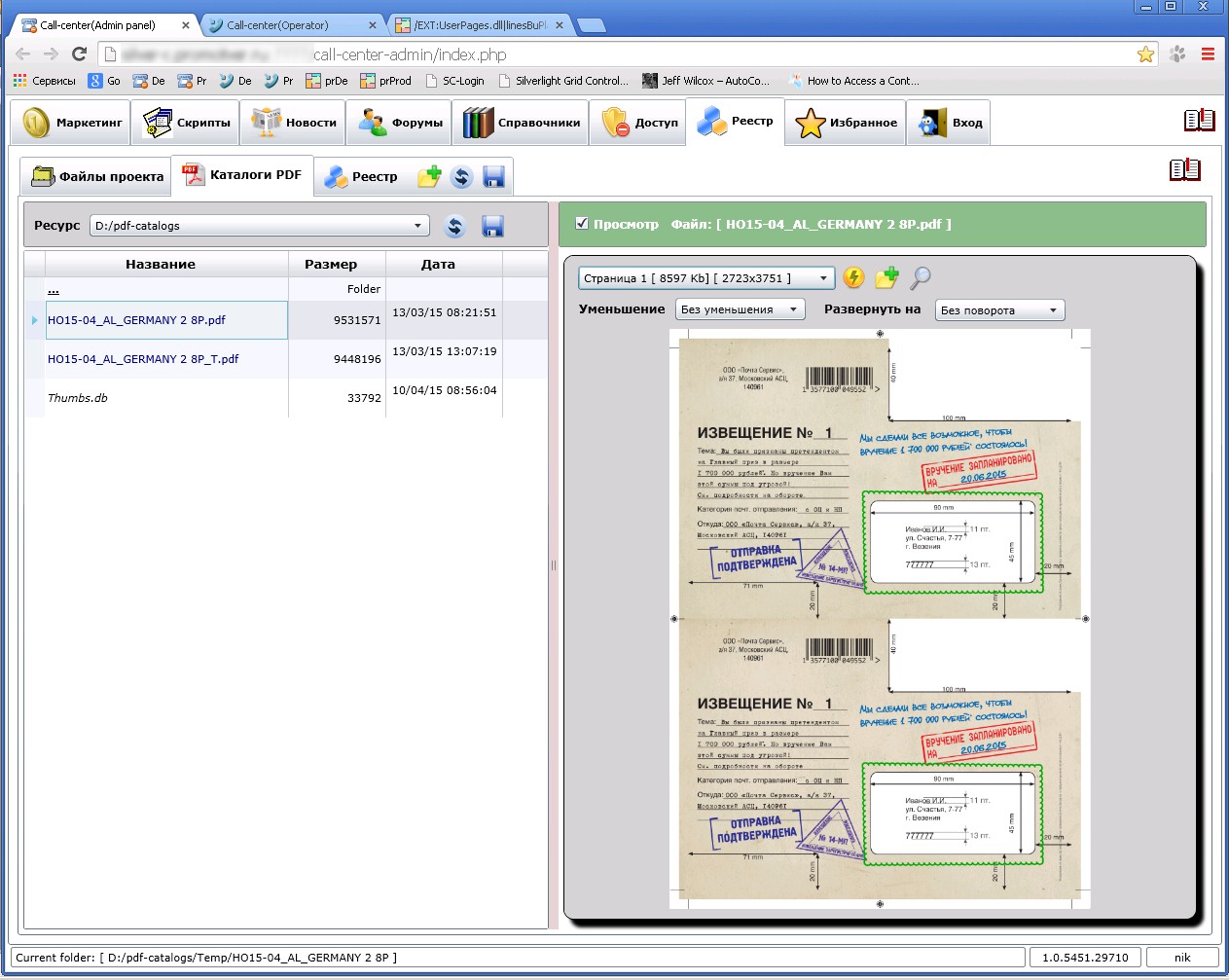
Task: Sort by the Размер column header
Action: coord(337,264)
